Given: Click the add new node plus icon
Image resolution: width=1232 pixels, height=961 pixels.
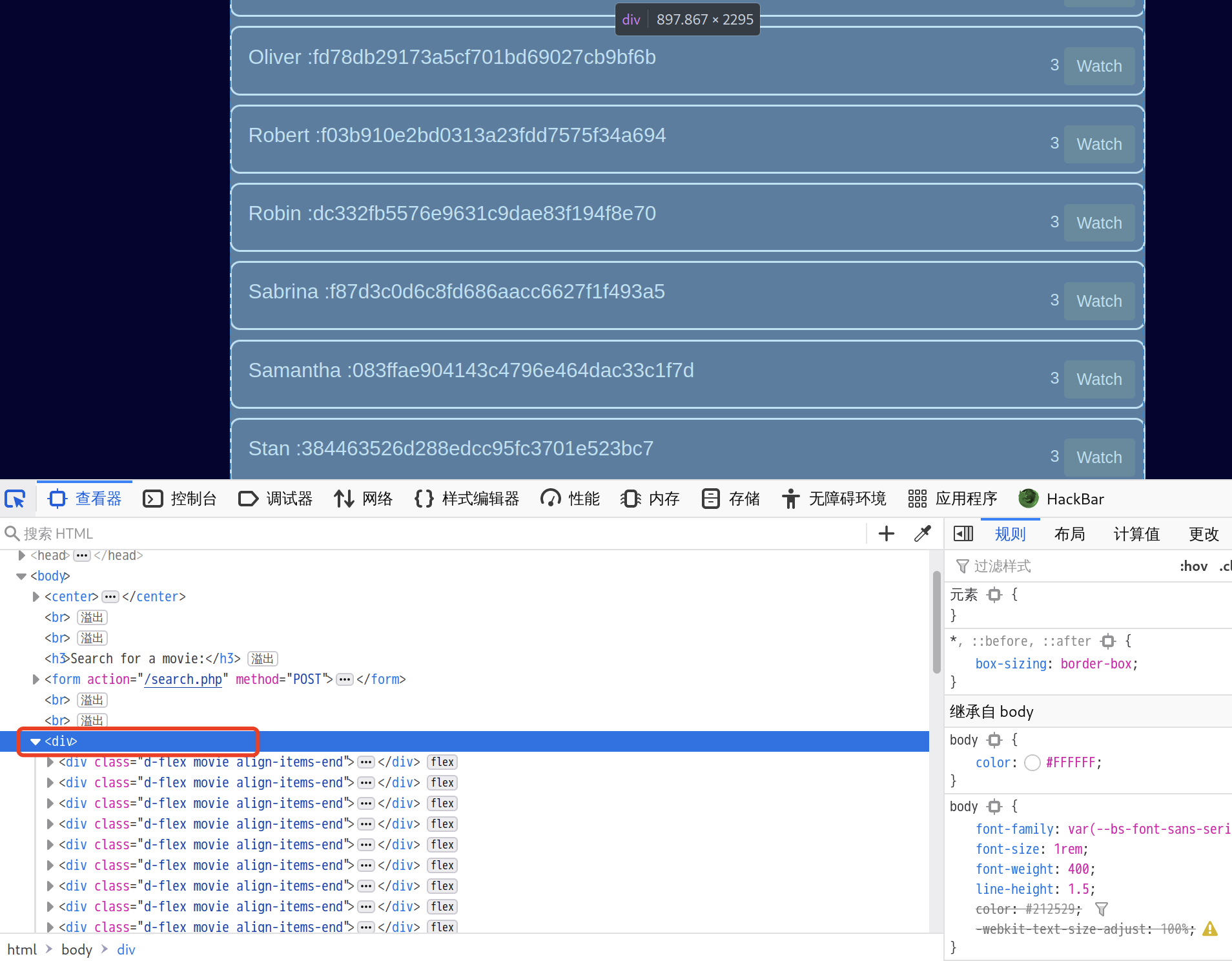Looking at the screenshot, I should tap(886, 533).
